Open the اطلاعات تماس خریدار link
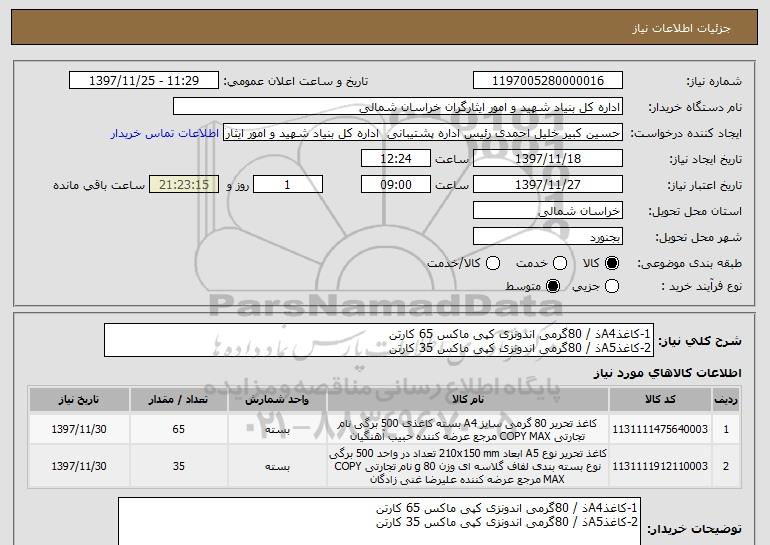The width and height of the screenshot is (770, 545). (165, 133)
